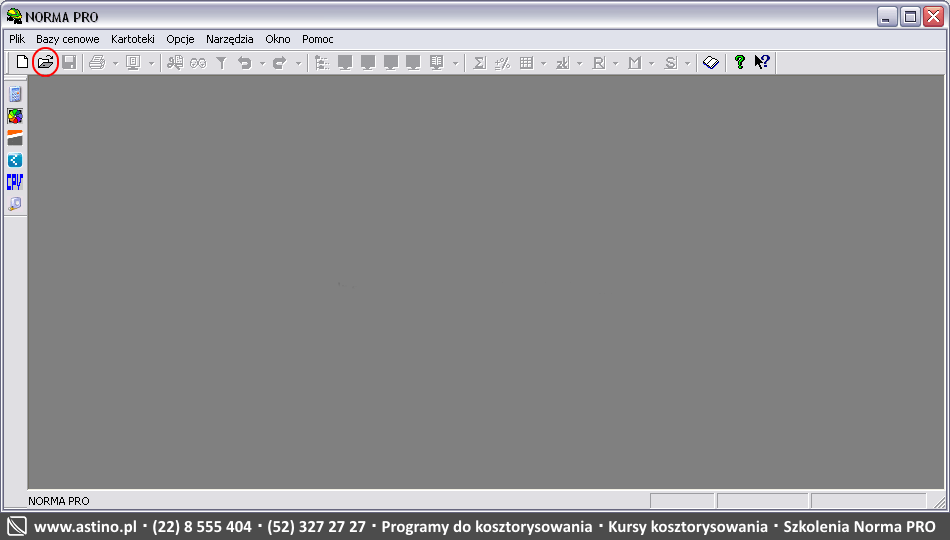Click the monitor with book columns icon

click(436, 62)
